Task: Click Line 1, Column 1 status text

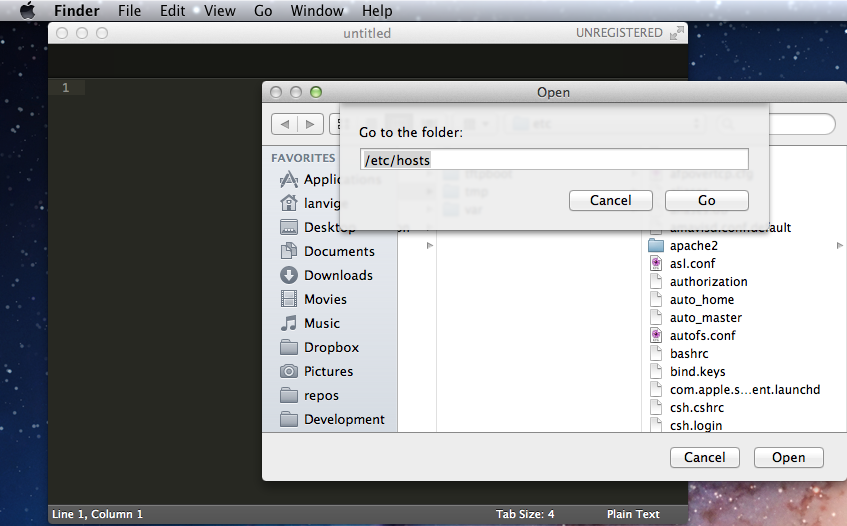Action: click(97, 514)
